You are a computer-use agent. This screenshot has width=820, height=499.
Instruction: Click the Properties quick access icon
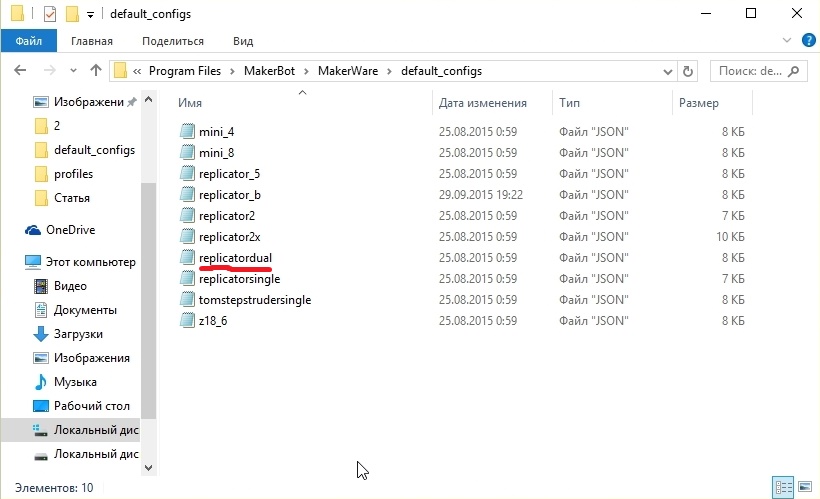click(x=50, y=14)
